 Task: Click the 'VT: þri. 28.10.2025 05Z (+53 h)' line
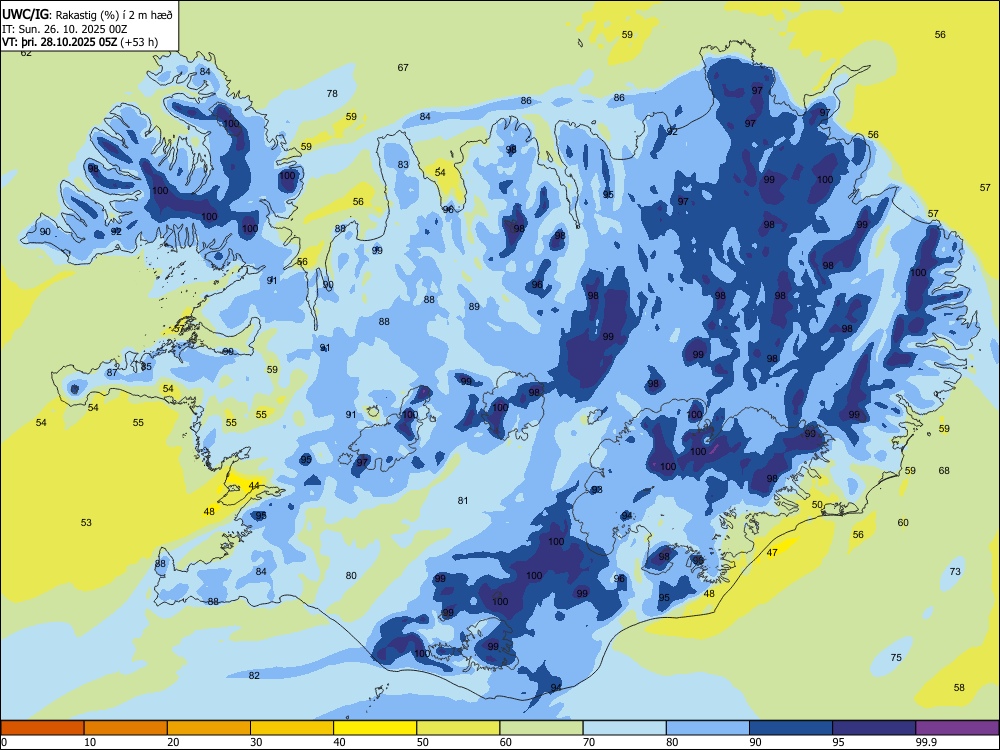80,42
